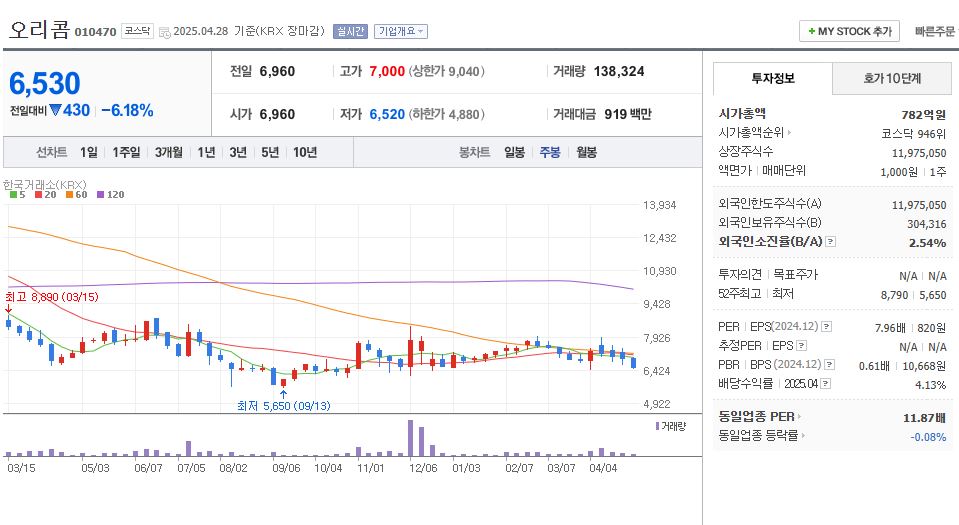Open the help icon next to PER EPS(2024.12)
This screenshot has height=525, width=959.
[x=826, y=327]
